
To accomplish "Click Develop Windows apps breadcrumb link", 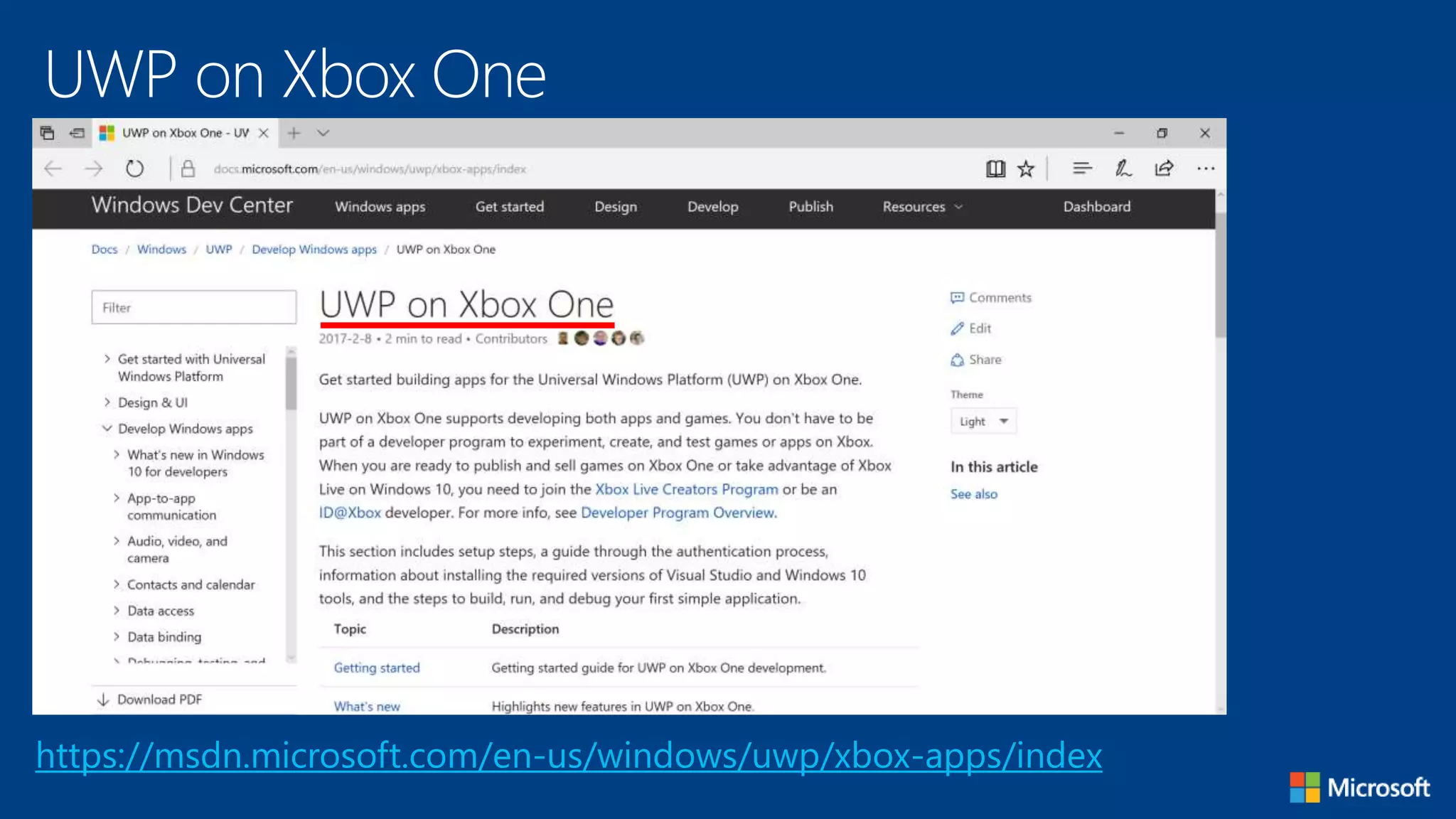I will (314, 250).
